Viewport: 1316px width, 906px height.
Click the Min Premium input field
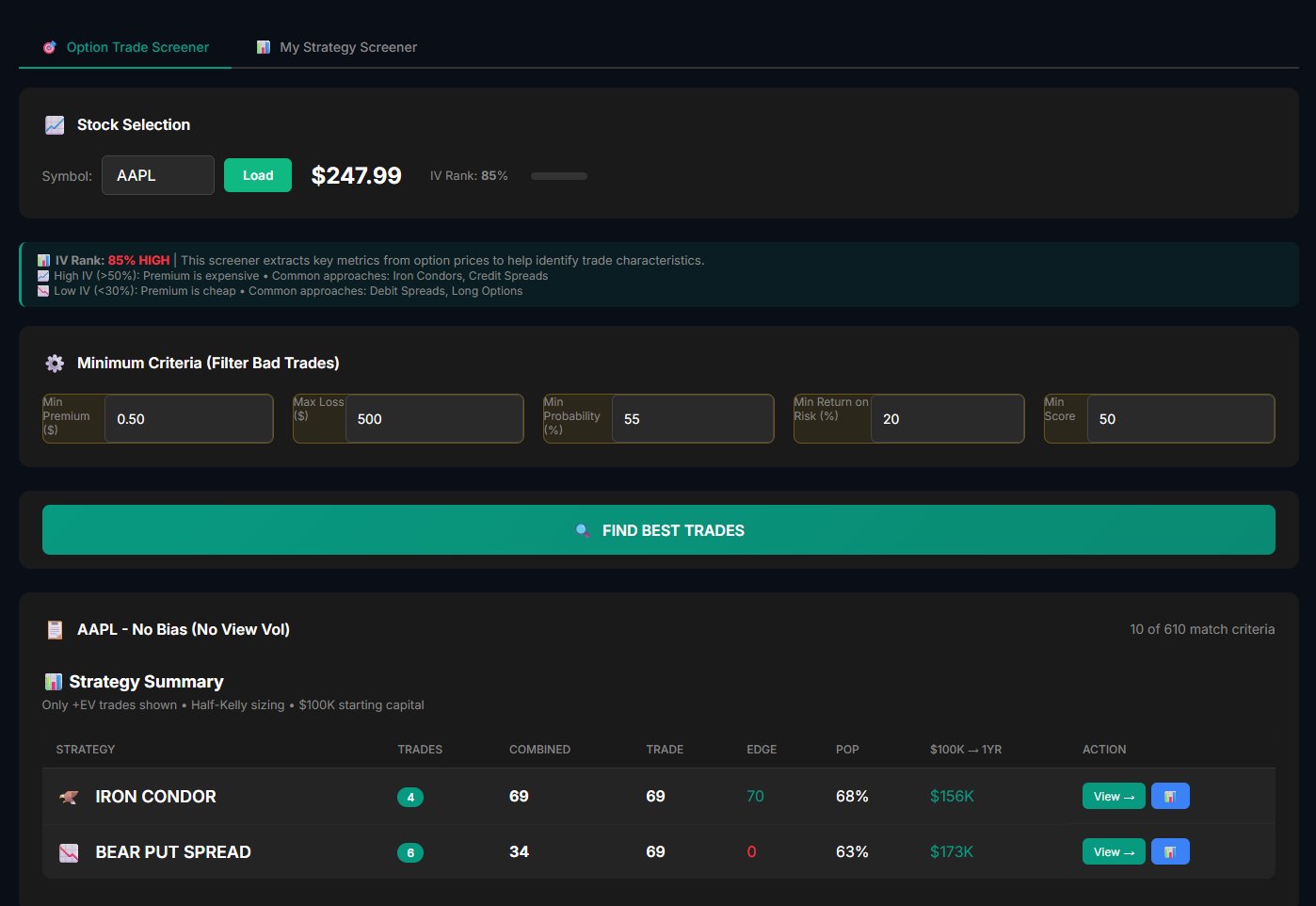coord(188,419)
